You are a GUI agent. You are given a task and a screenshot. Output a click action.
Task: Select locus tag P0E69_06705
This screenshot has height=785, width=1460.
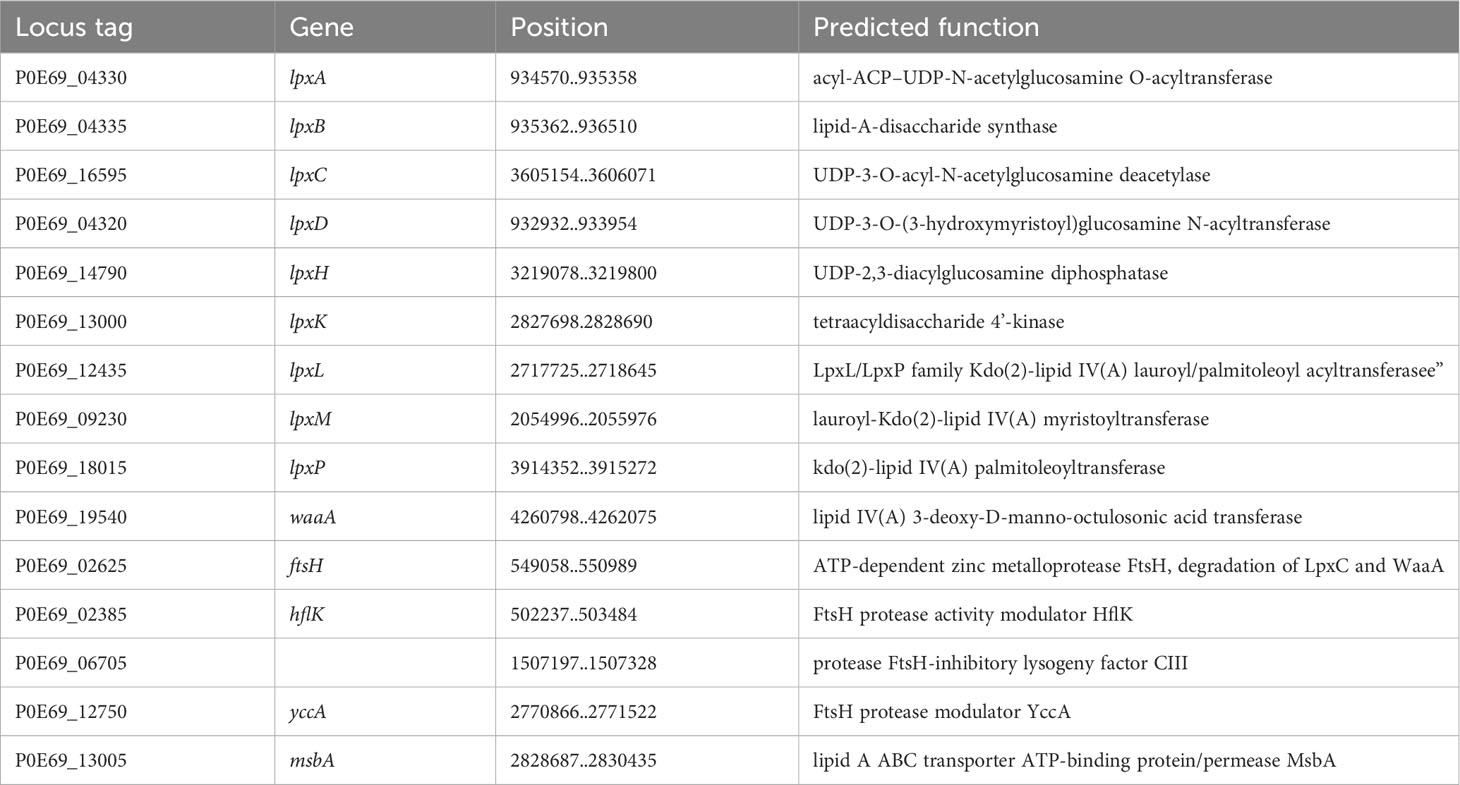[72, 663]
